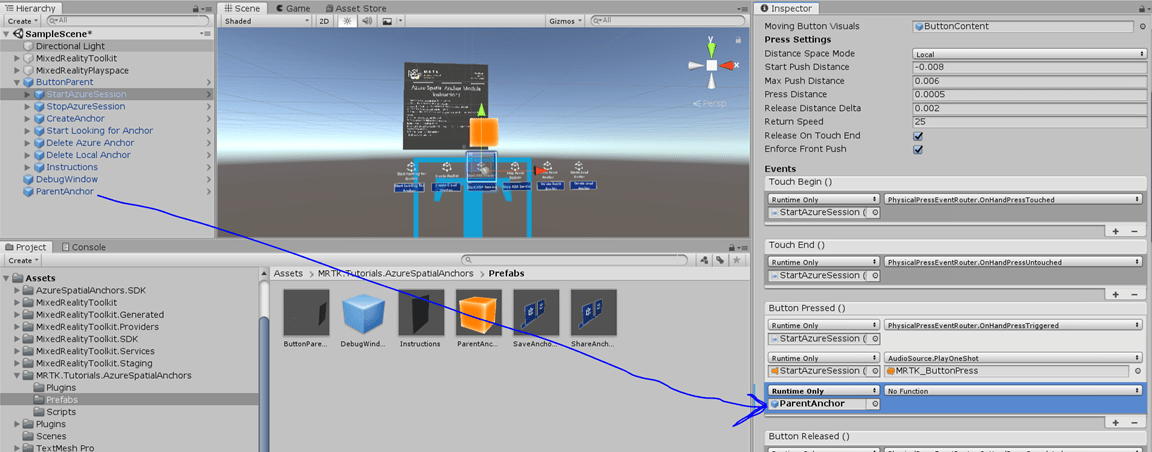The image size is (1152, 452).
Task: Click search by type icon in Project
Action: [703, 260]
